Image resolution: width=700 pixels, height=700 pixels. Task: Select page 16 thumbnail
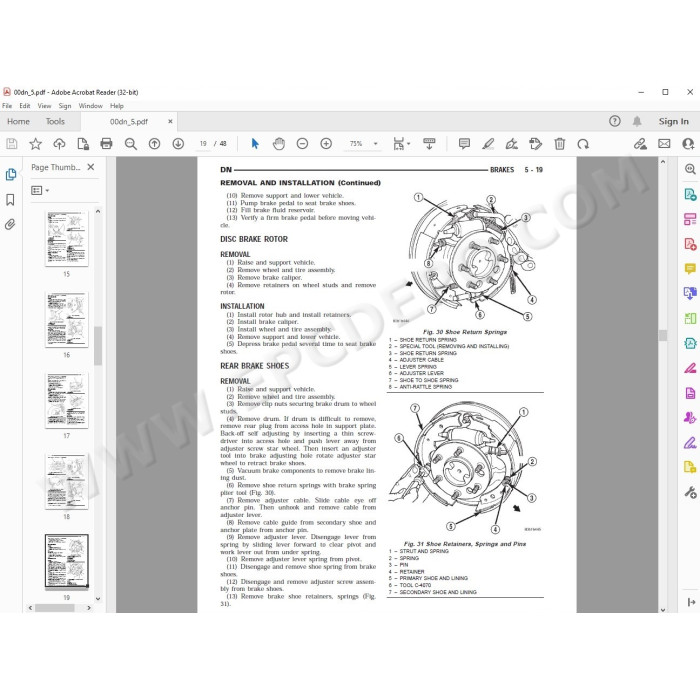coord(67,320)
